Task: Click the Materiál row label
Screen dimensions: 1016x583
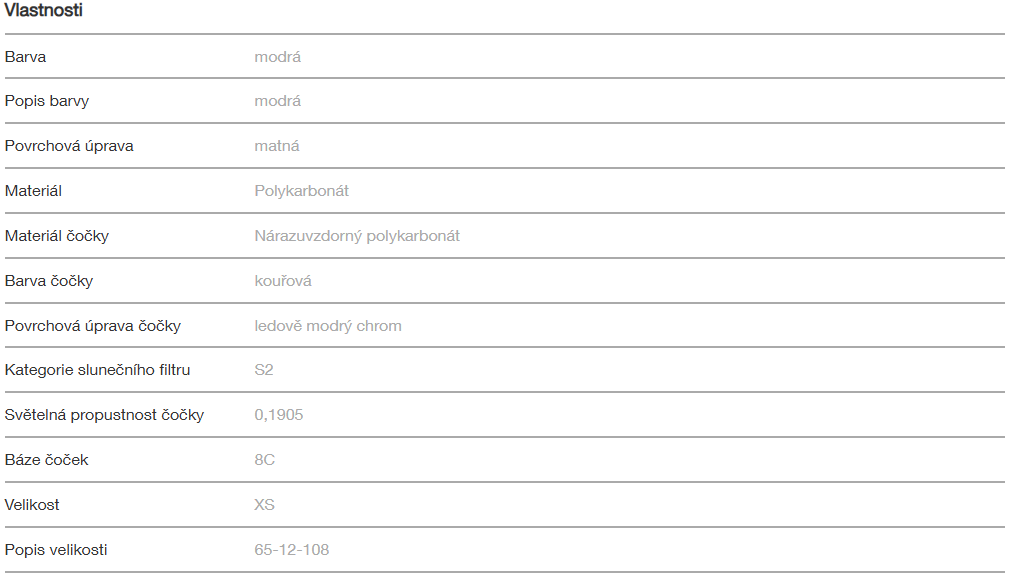Action: point(33,190)
